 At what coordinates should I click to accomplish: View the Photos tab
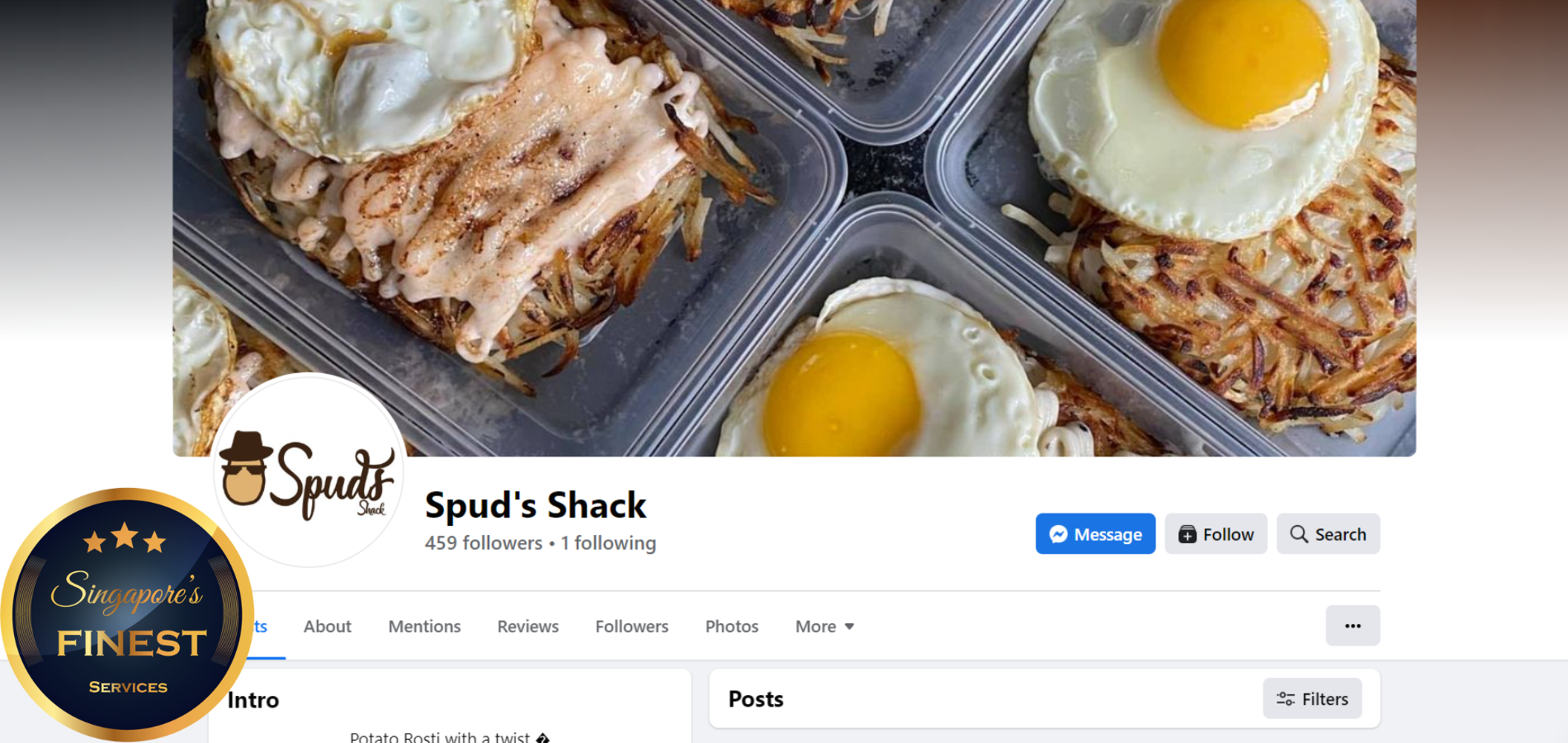pos(732,627)
